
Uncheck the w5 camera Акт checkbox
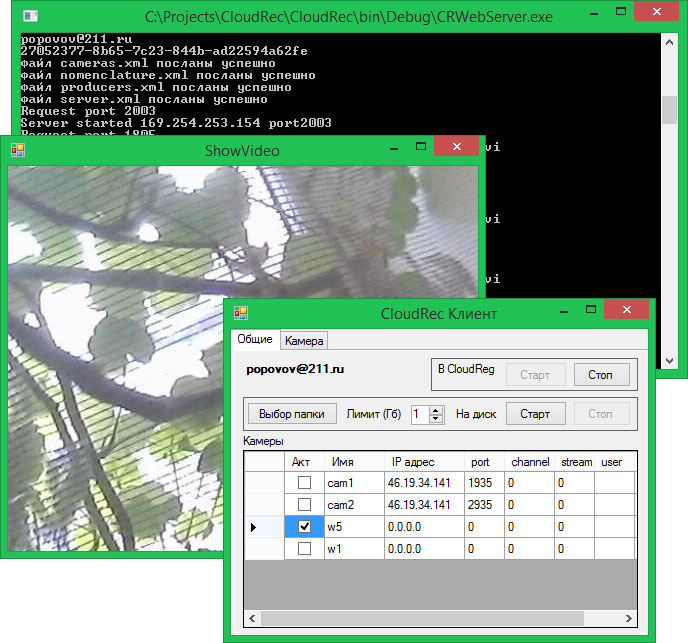point(304,527)
